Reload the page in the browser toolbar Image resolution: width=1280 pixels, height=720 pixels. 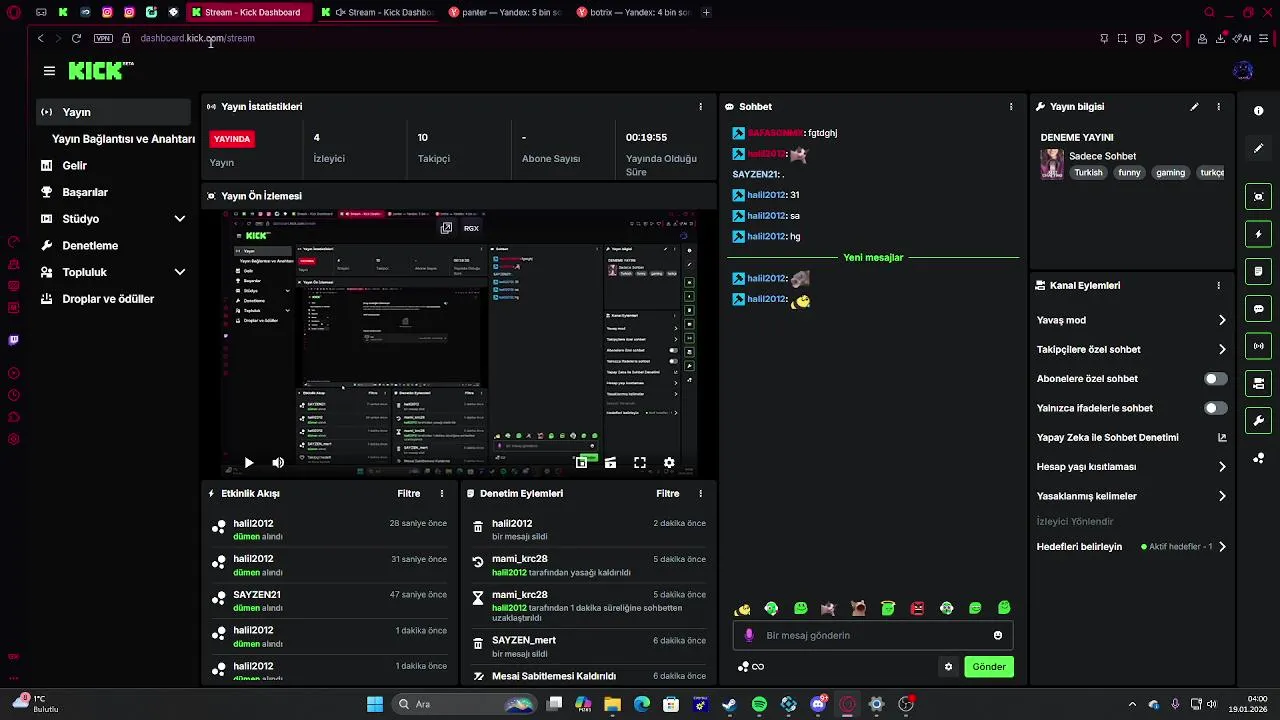(76, 38)
